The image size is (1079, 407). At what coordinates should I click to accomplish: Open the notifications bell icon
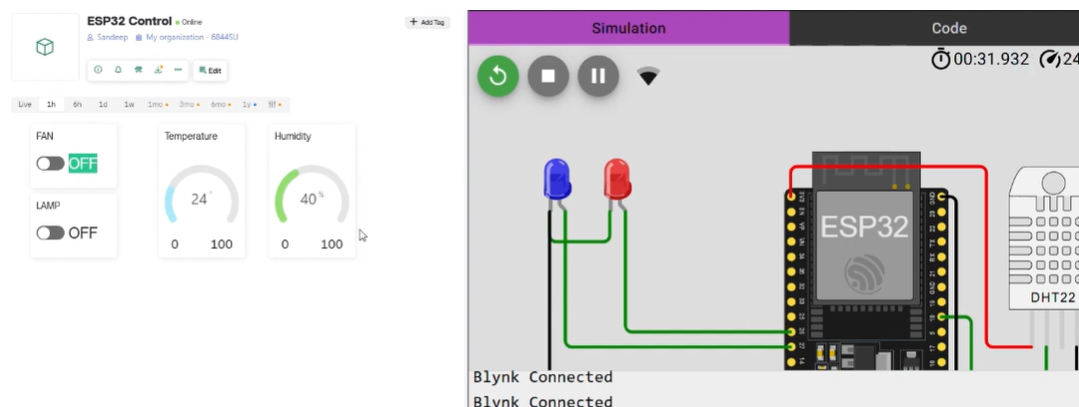point(118,70)
